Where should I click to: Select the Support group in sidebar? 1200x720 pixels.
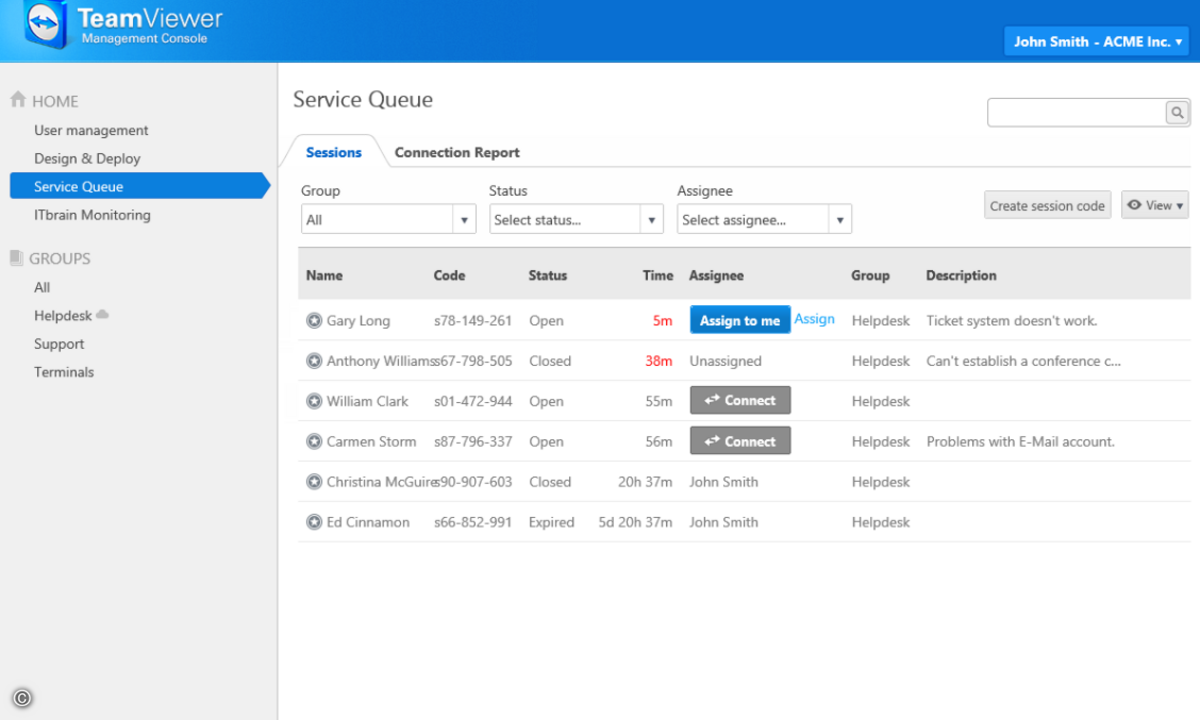pos(59,344)
